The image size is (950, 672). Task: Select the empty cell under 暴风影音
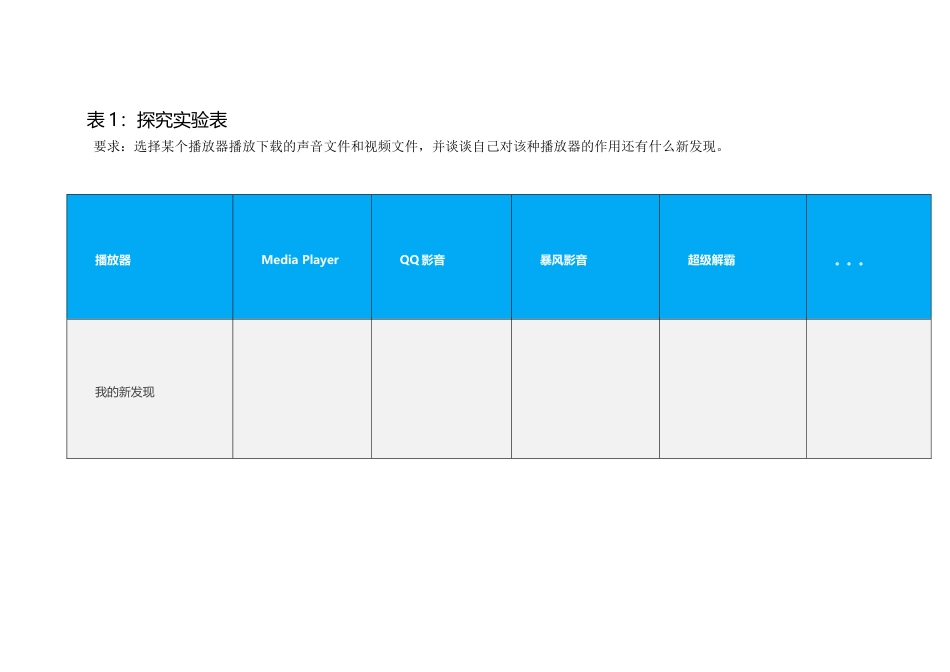coord(584,388)
